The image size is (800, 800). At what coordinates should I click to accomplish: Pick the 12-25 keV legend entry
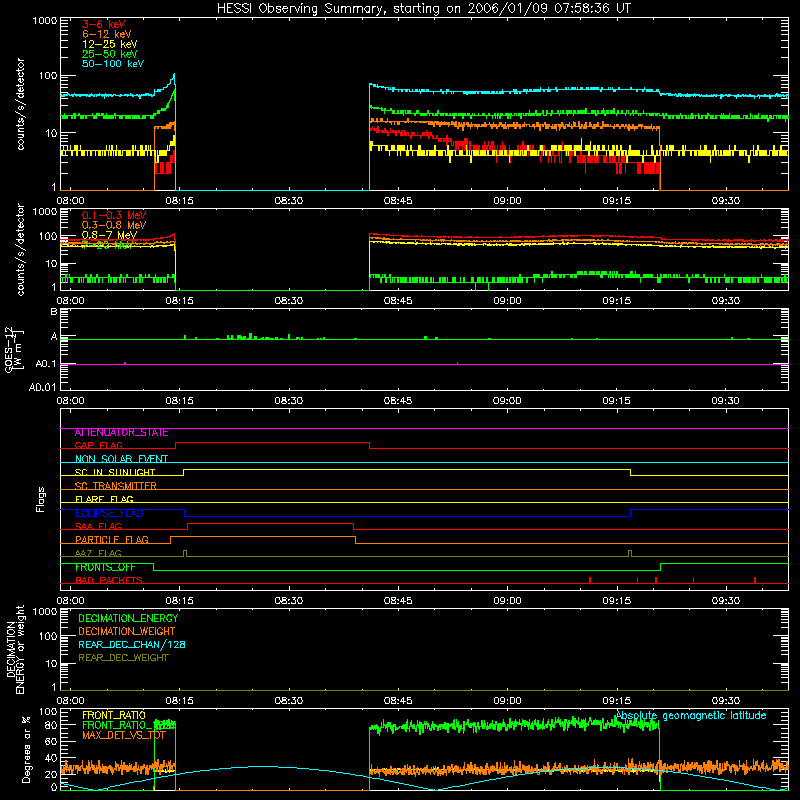[109, 44]
